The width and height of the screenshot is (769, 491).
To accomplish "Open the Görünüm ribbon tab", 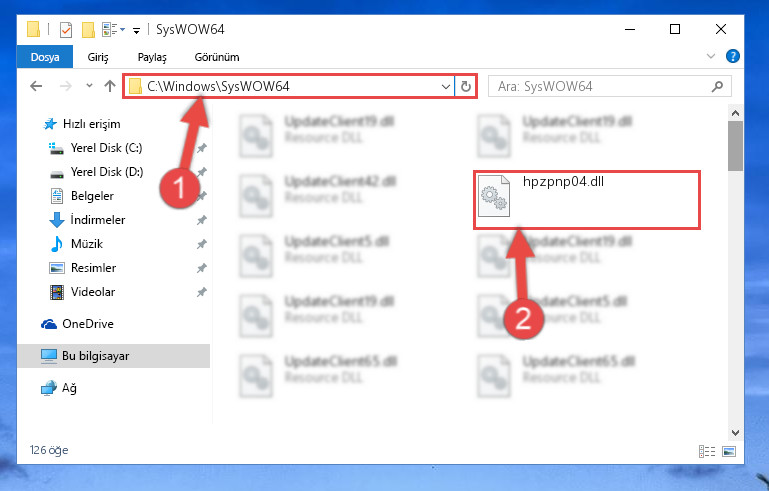I will [x=217, y=57].
